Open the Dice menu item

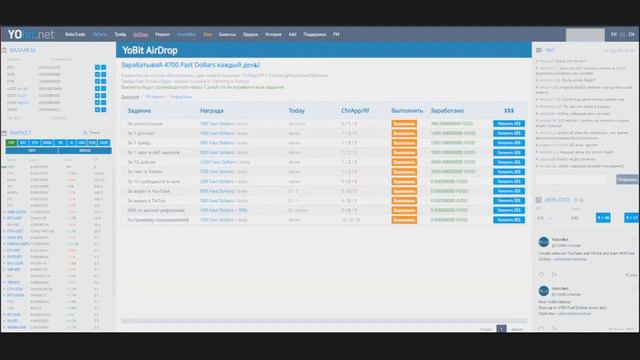point(207,34)
